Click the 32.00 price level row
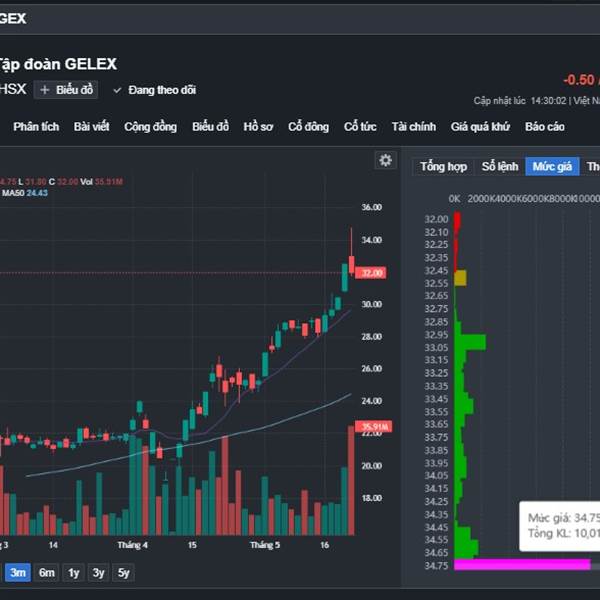Image resolution: width=600 pixels, height=600 pixels. [436, 219]
